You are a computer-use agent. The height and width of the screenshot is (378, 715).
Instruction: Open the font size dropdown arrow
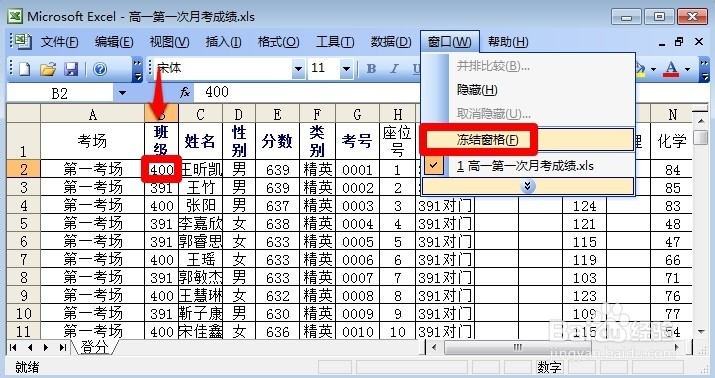point(346,69)
